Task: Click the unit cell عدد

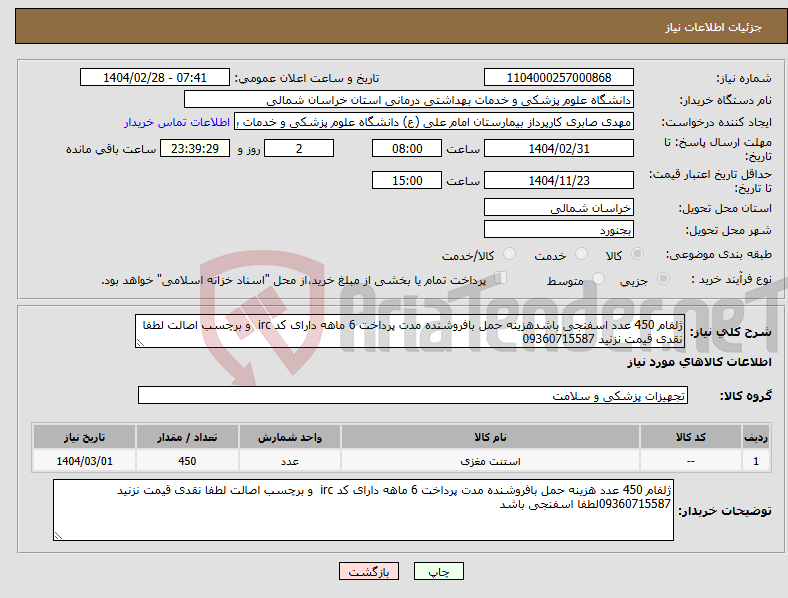Action: click(289, 461)
